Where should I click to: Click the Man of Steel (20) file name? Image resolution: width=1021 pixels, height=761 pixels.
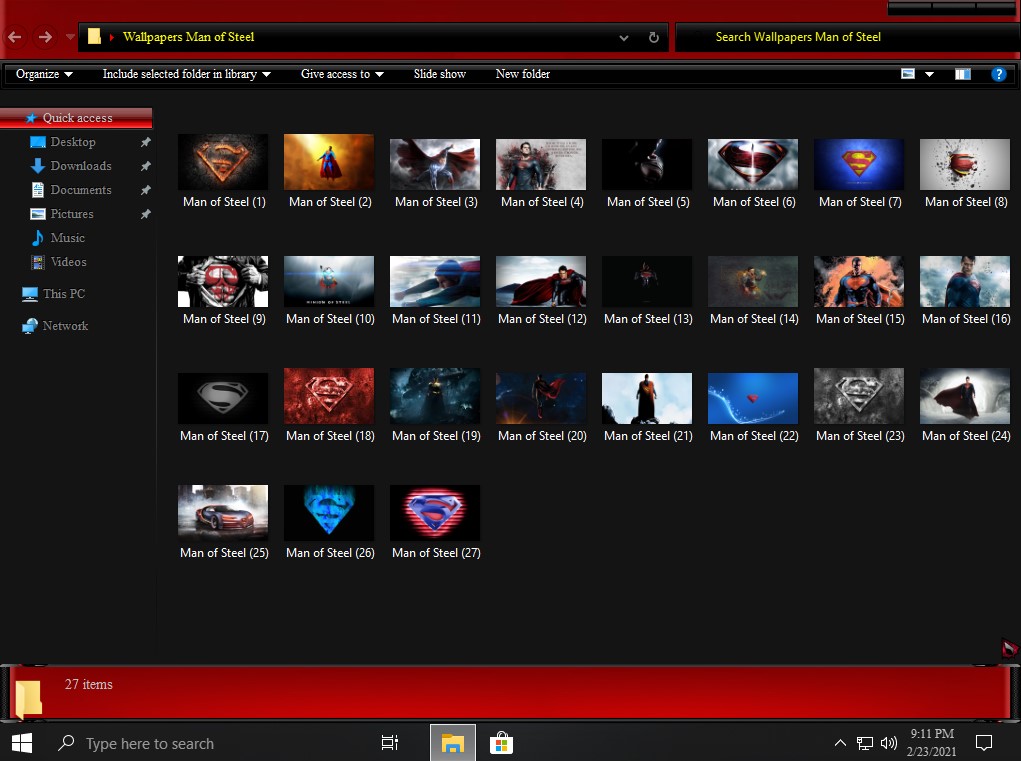[x=542, y=436]
